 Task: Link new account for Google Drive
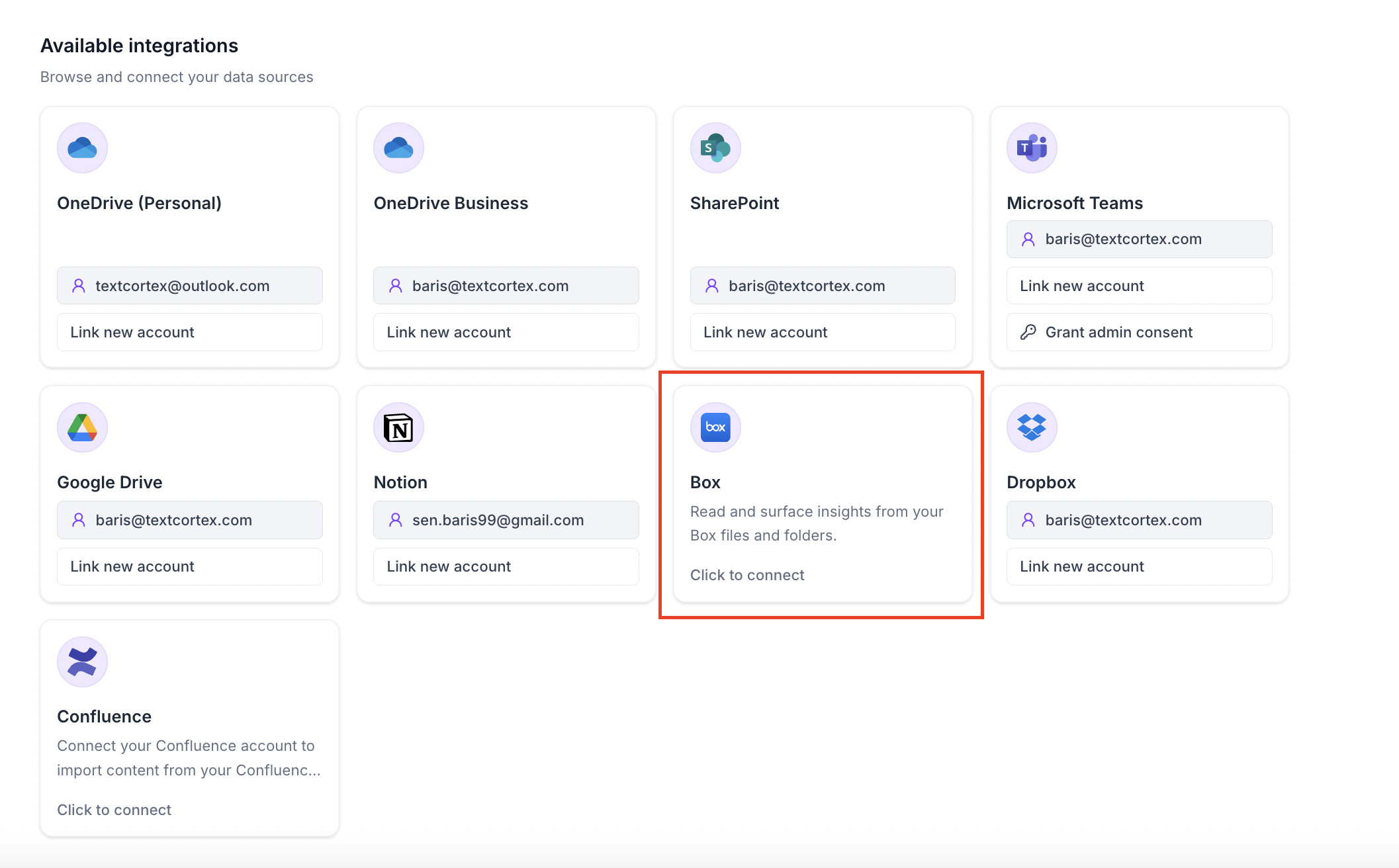coord(190,566)
